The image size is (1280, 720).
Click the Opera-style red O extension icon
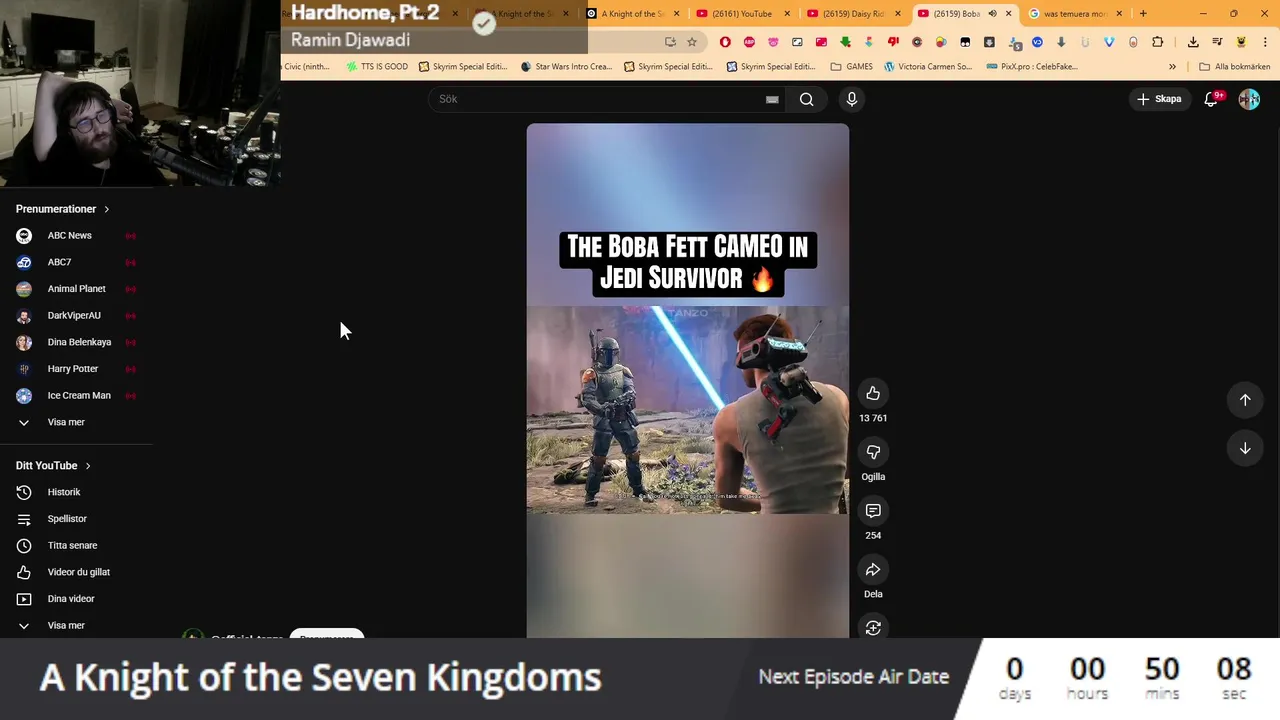pyautogui.click(x=725, y=42)
